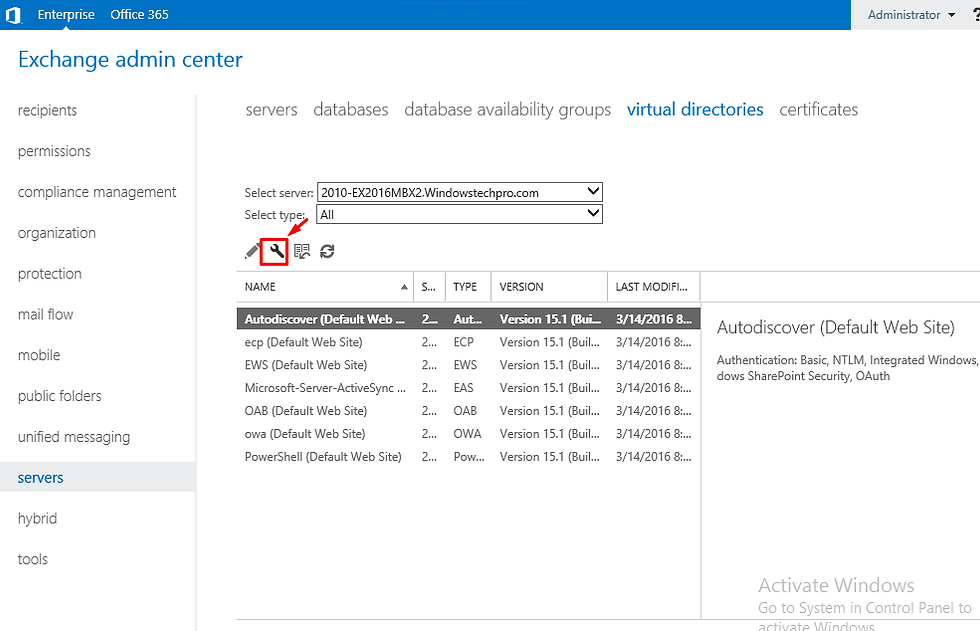Sort by the NAME column header
980x631 pixels.
pos(325,287)
